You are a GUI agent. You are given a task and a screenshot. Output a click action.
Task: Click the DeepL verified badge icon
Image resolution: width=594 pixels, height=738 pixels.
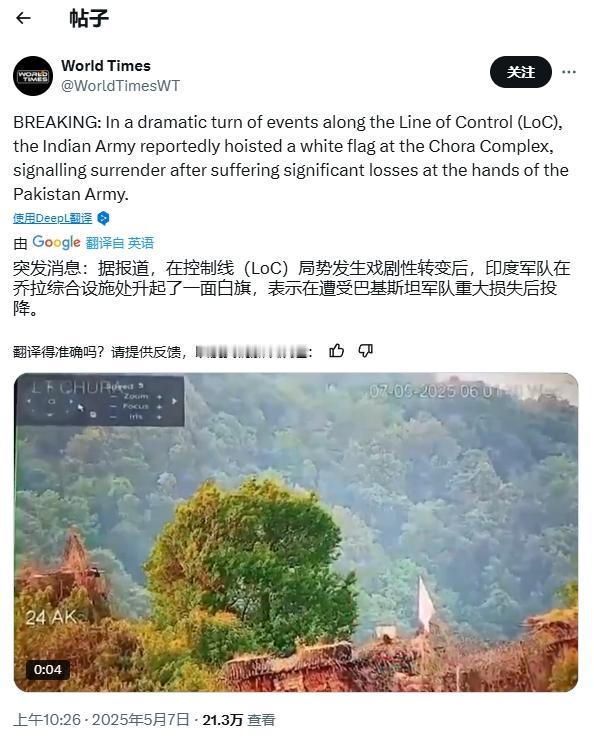(103, 218)
